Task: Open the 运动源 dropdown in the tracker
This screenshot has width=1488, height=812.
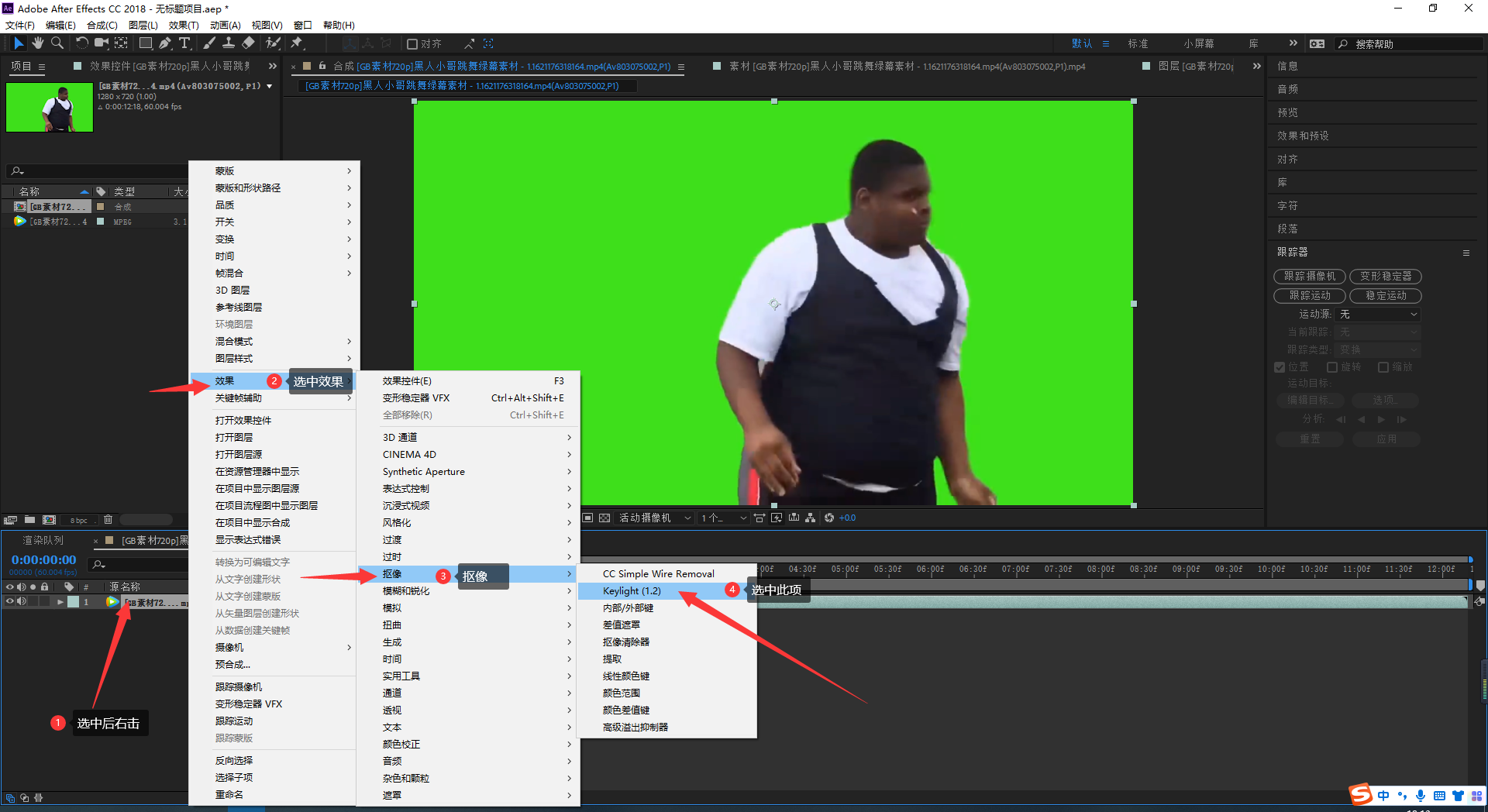Action: [x=1379, y=315]
